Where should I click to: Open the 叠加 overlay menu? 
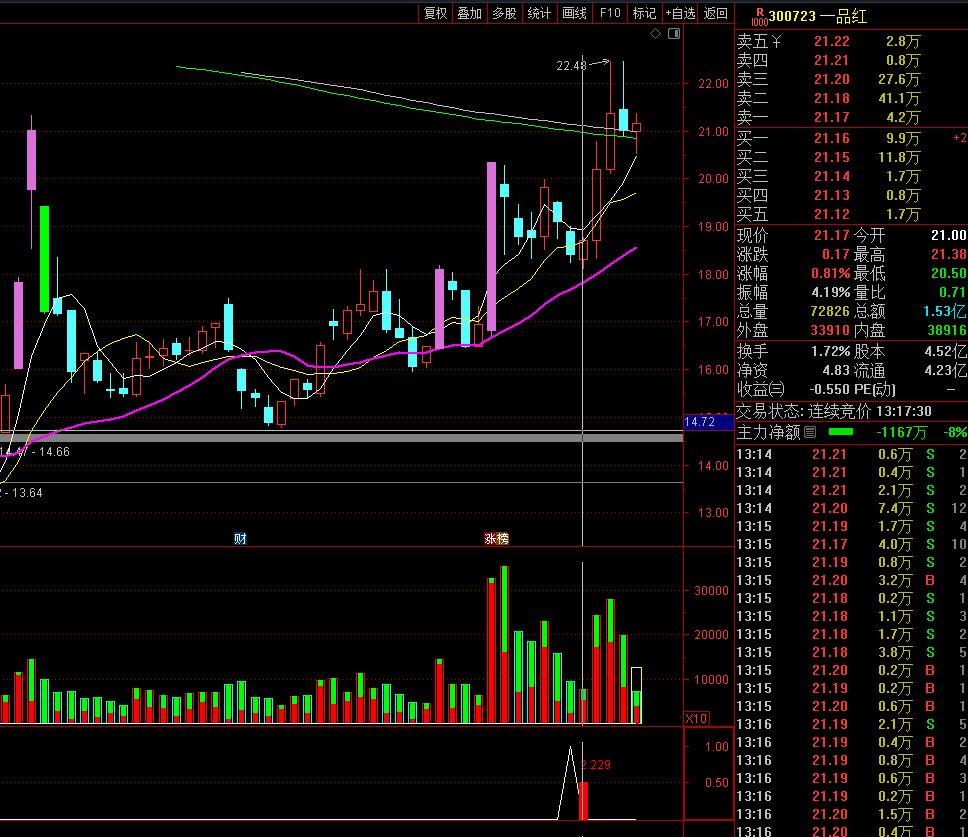click(x=469, y=13)
